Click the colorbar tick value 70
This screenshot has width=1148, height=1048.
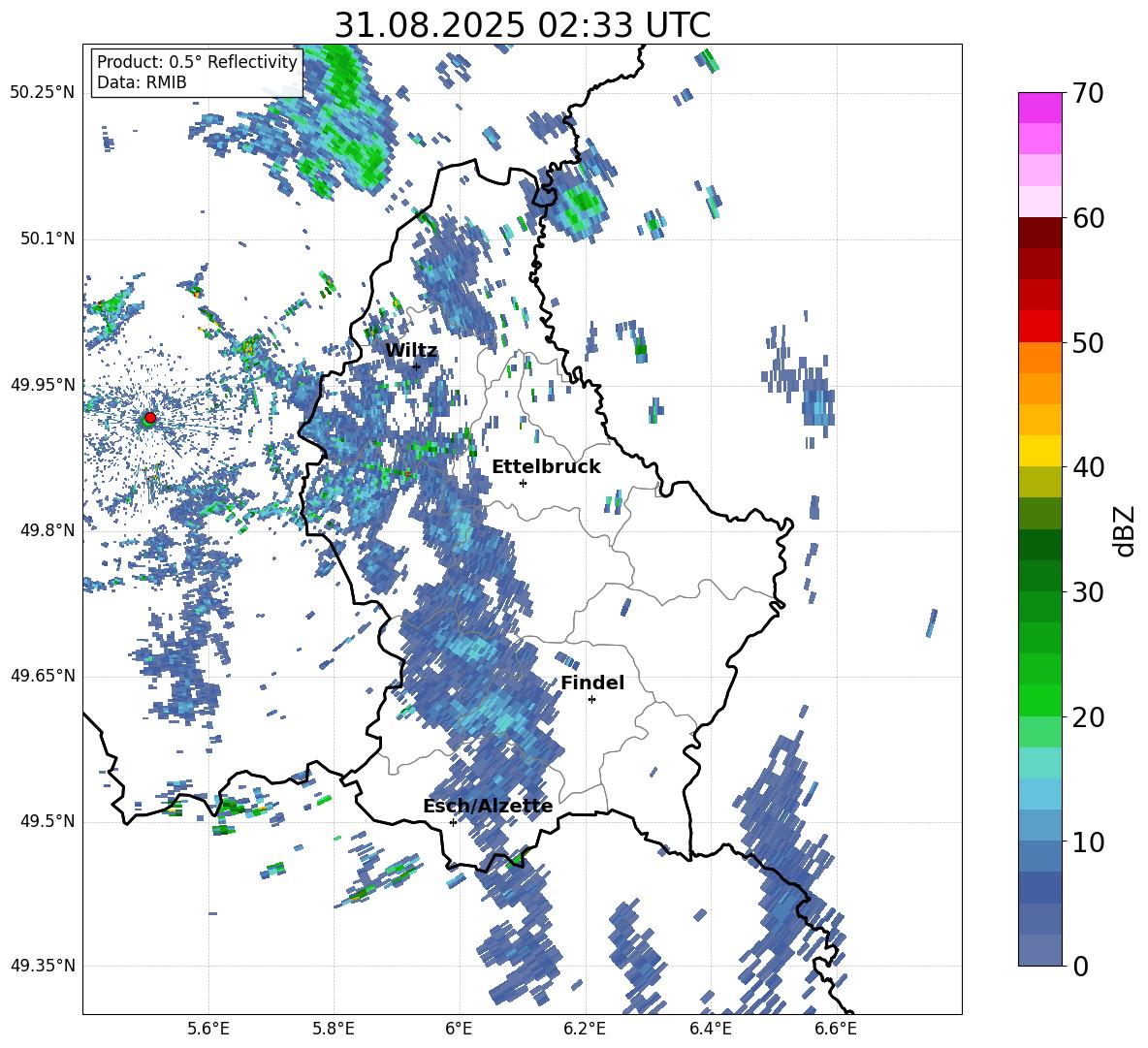click(1088, 93)
